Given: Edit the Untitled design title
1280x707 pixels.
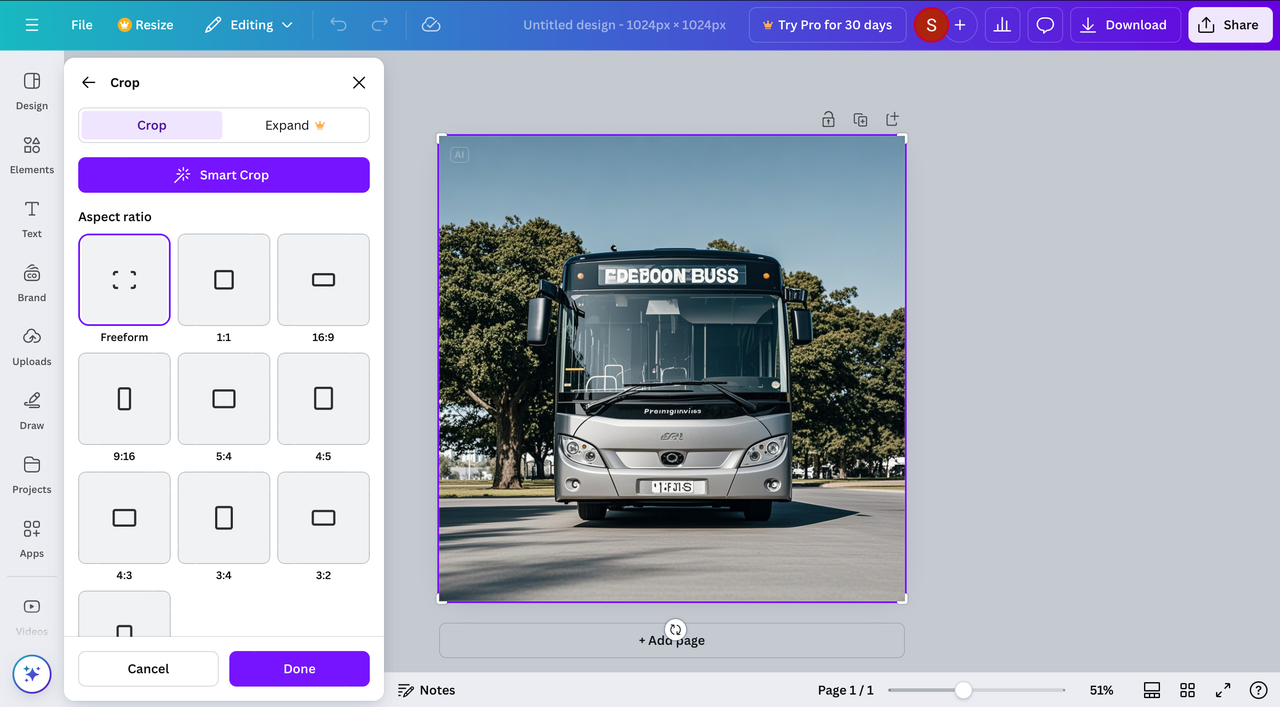Looking at the screenshot, I should 625,25.
